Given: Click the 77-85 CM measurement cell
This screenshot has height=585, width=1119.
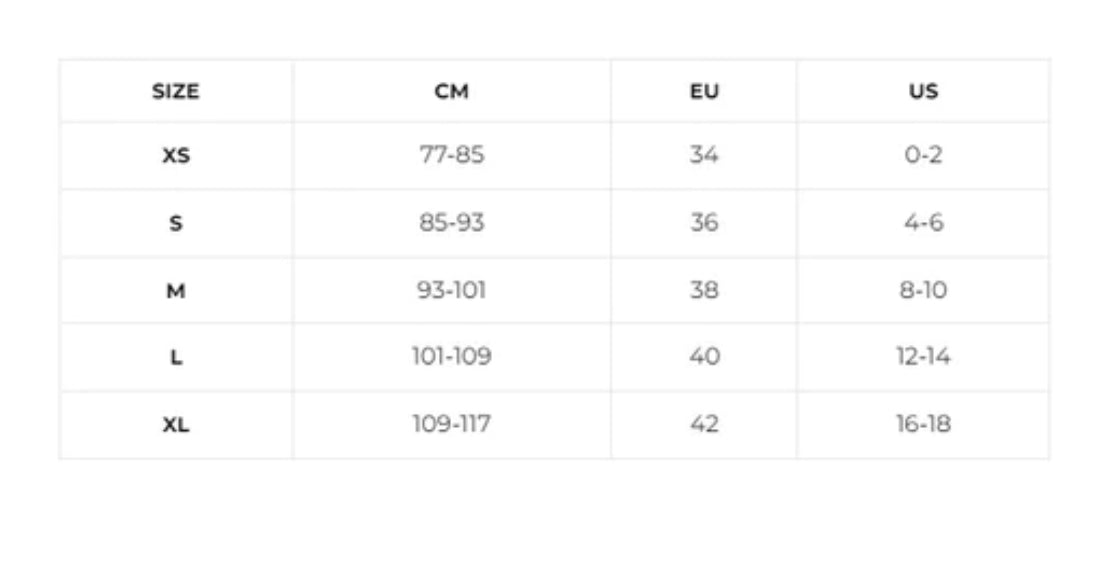Looking at the screenshot, I should click(451, 156).
